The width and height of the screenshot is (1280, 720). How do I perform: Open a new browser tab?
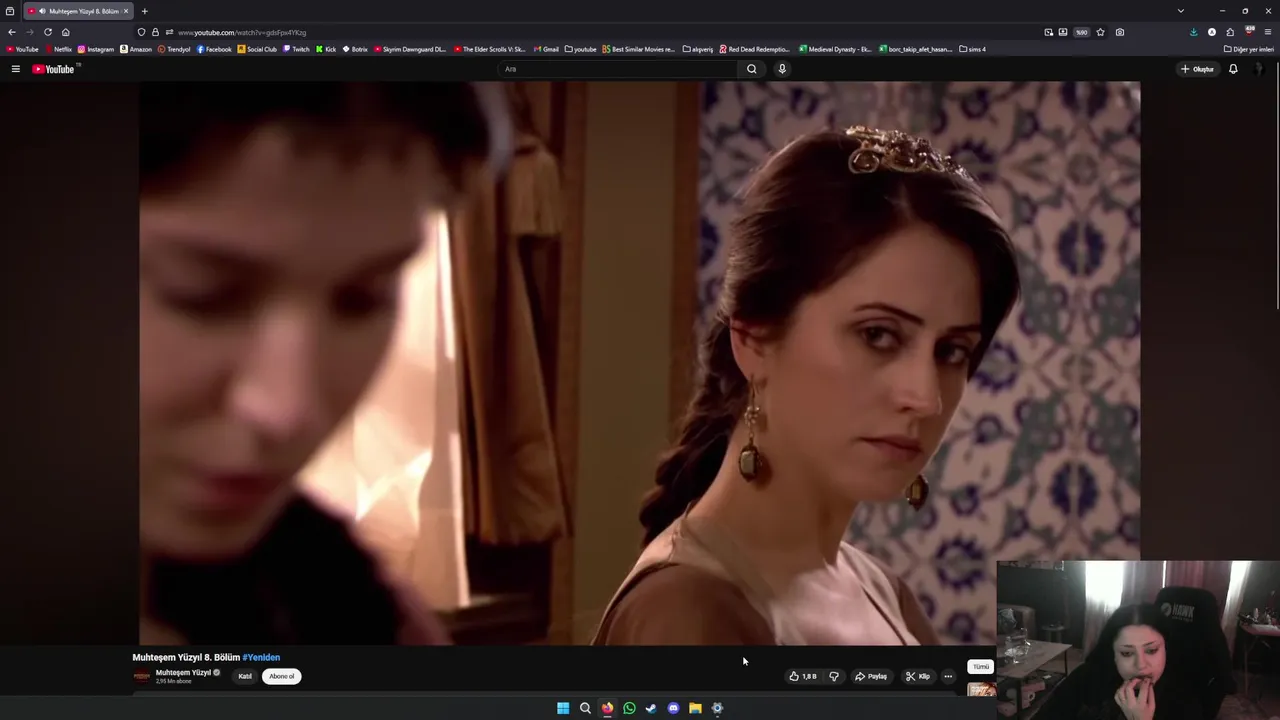pyautogui.click(x=144, y=11)
